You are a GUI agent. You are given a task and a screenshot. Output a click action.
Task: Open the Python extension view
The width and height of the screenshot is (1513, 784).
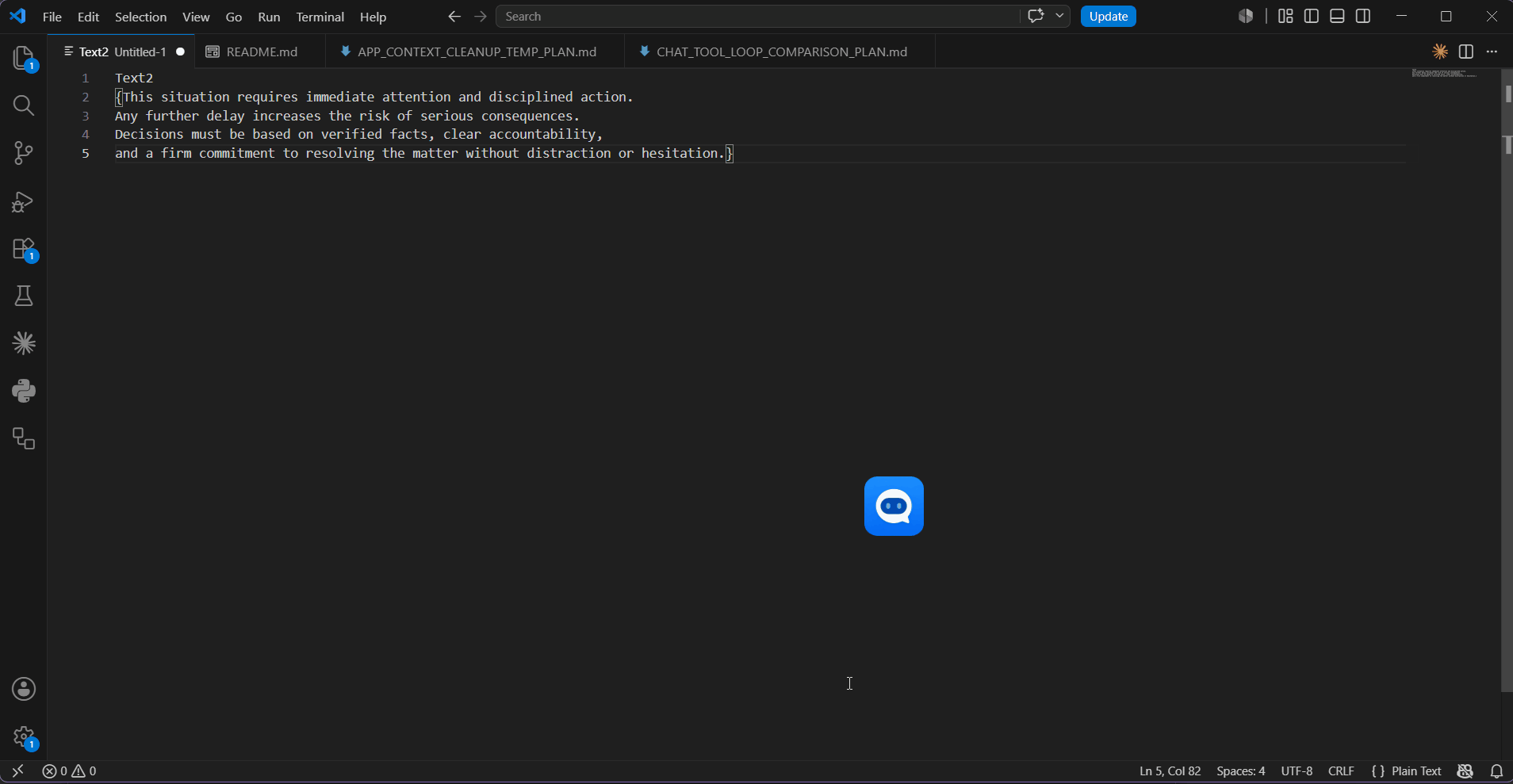tap(24, 391)
